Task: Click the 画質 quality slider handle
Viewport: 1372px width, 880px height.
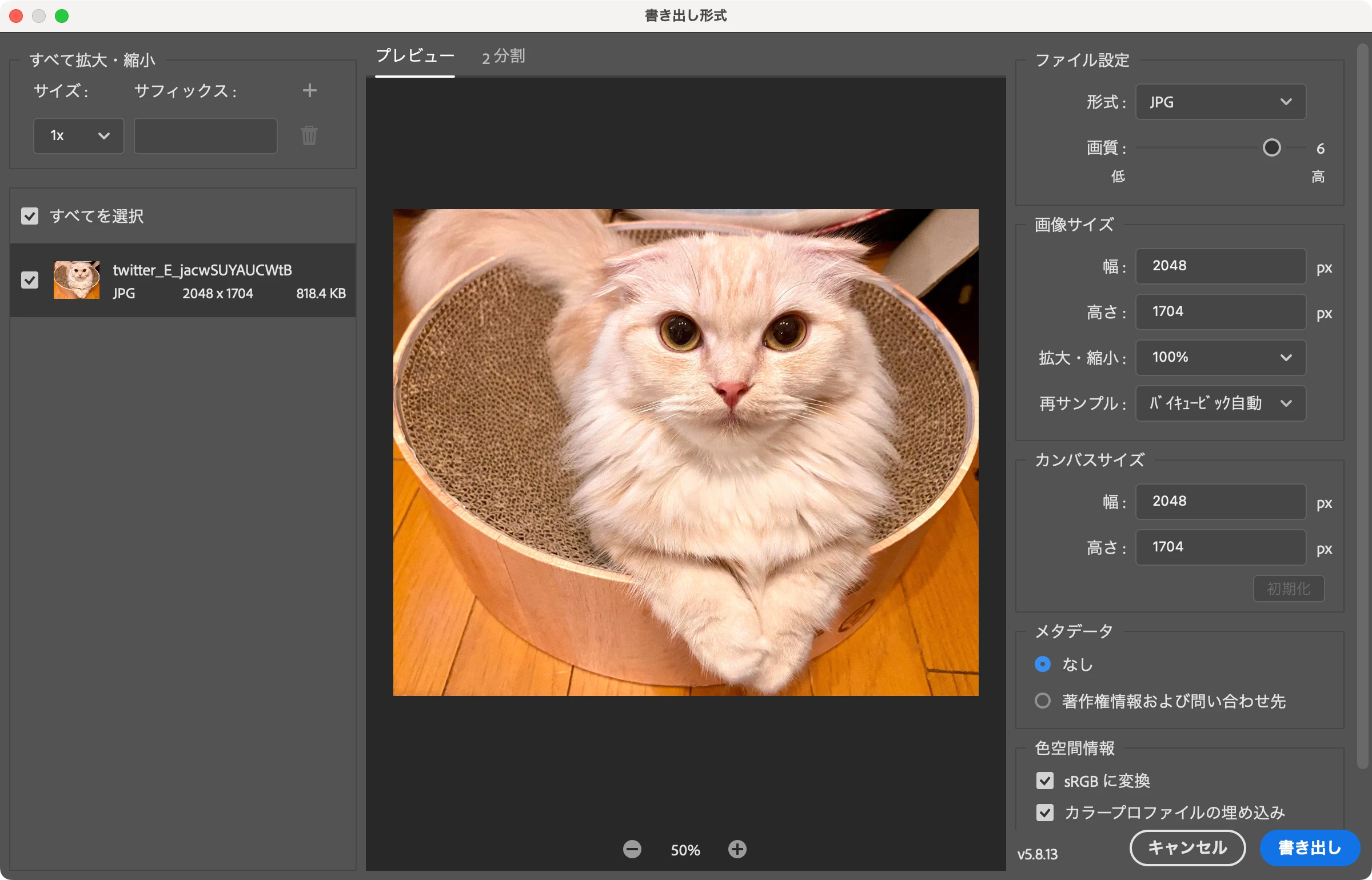Action: (1271, 148)
